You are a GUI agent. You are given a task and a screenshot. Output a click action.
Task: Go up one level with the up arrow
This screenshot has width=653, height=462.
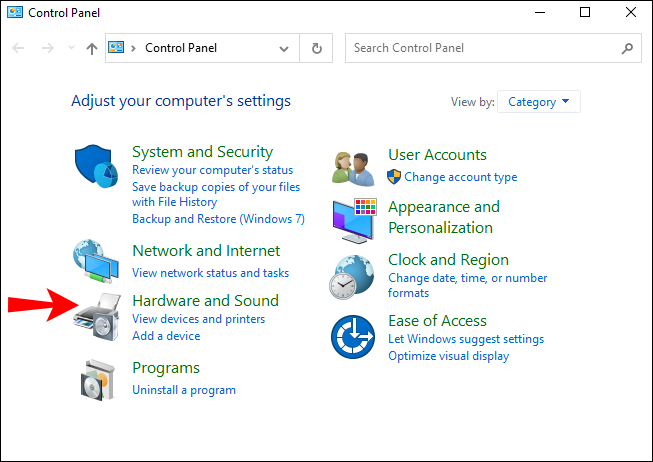tap(92, 48)
